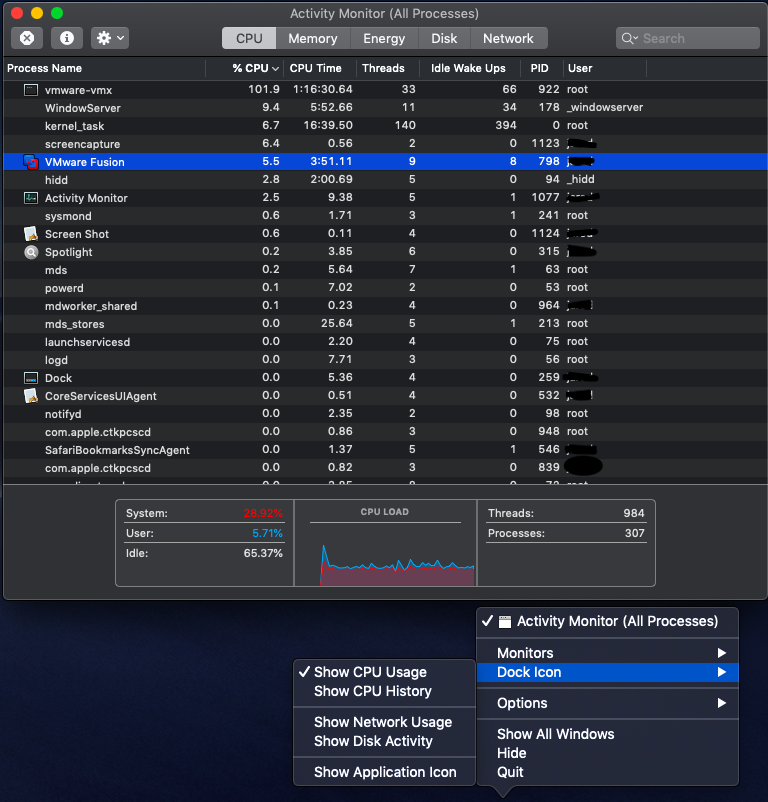The width and height of the screenshot is (768, 802).
Task: Click the 101.9 CPU value
Action: coord(264,90)
